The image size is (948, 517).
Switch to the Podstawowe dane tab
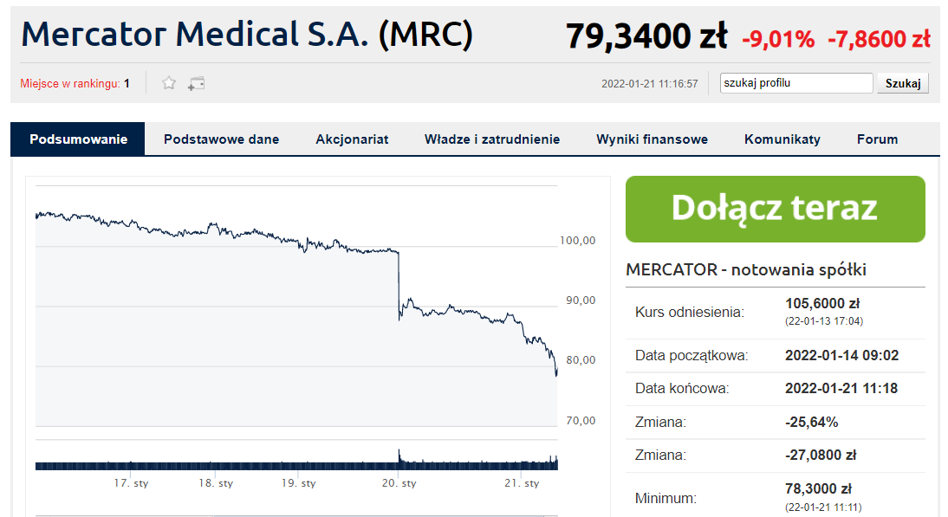pyautogui.click(x=221, y=139)
